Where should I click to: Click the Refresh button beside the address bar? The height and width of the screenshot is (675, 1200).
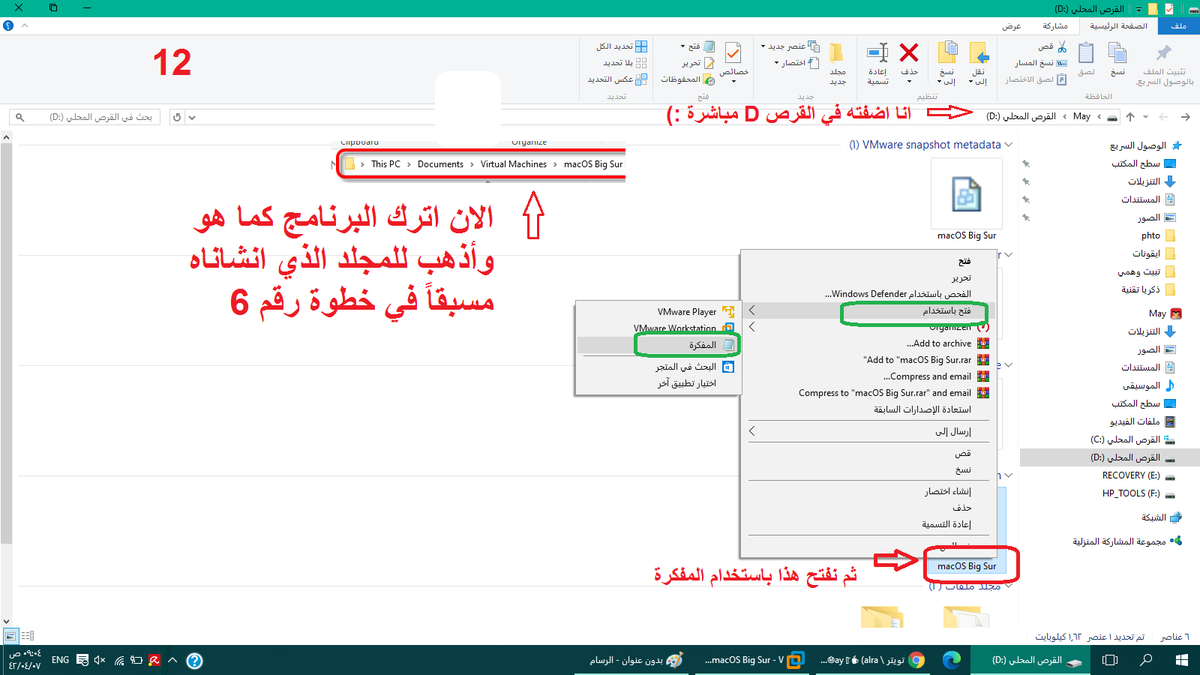[177, 117]
